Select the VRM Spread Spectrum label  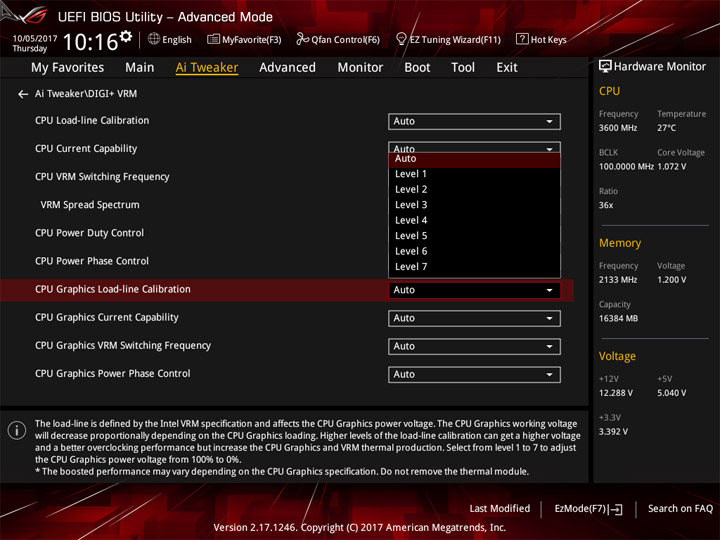[x=90, y=205]
